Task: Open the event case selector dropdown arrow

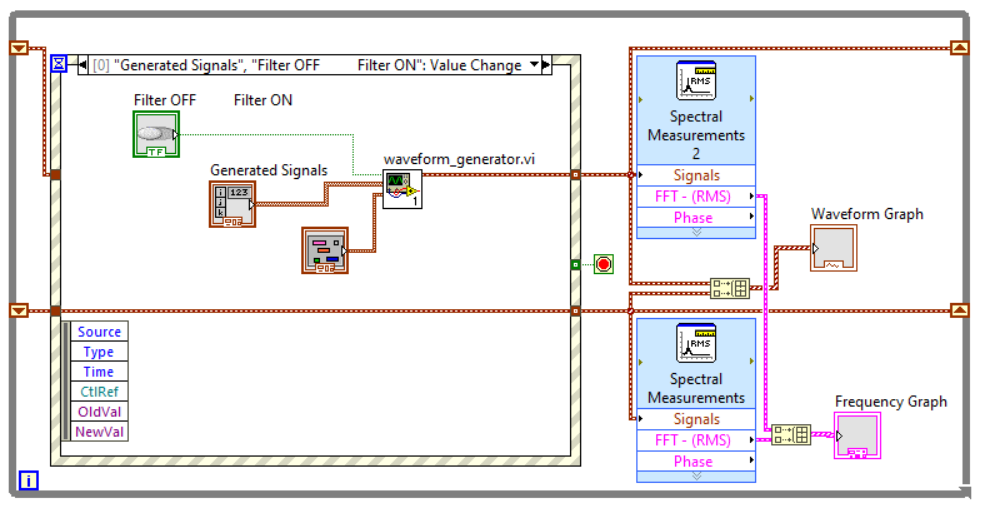Action: click(534, 65)
